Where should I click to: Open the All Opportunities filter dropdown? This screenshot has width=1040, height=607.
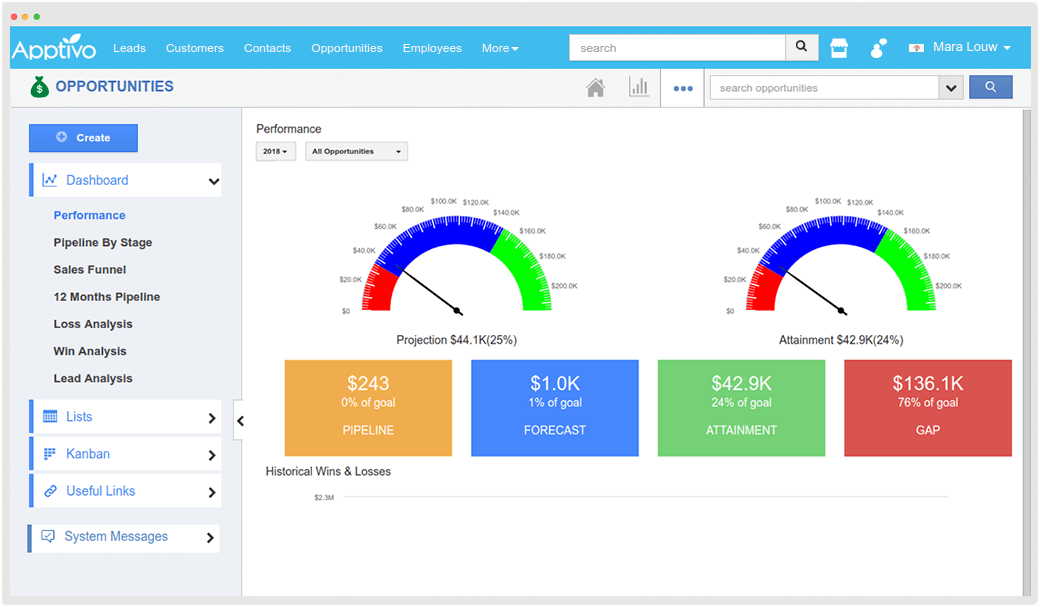356,151
